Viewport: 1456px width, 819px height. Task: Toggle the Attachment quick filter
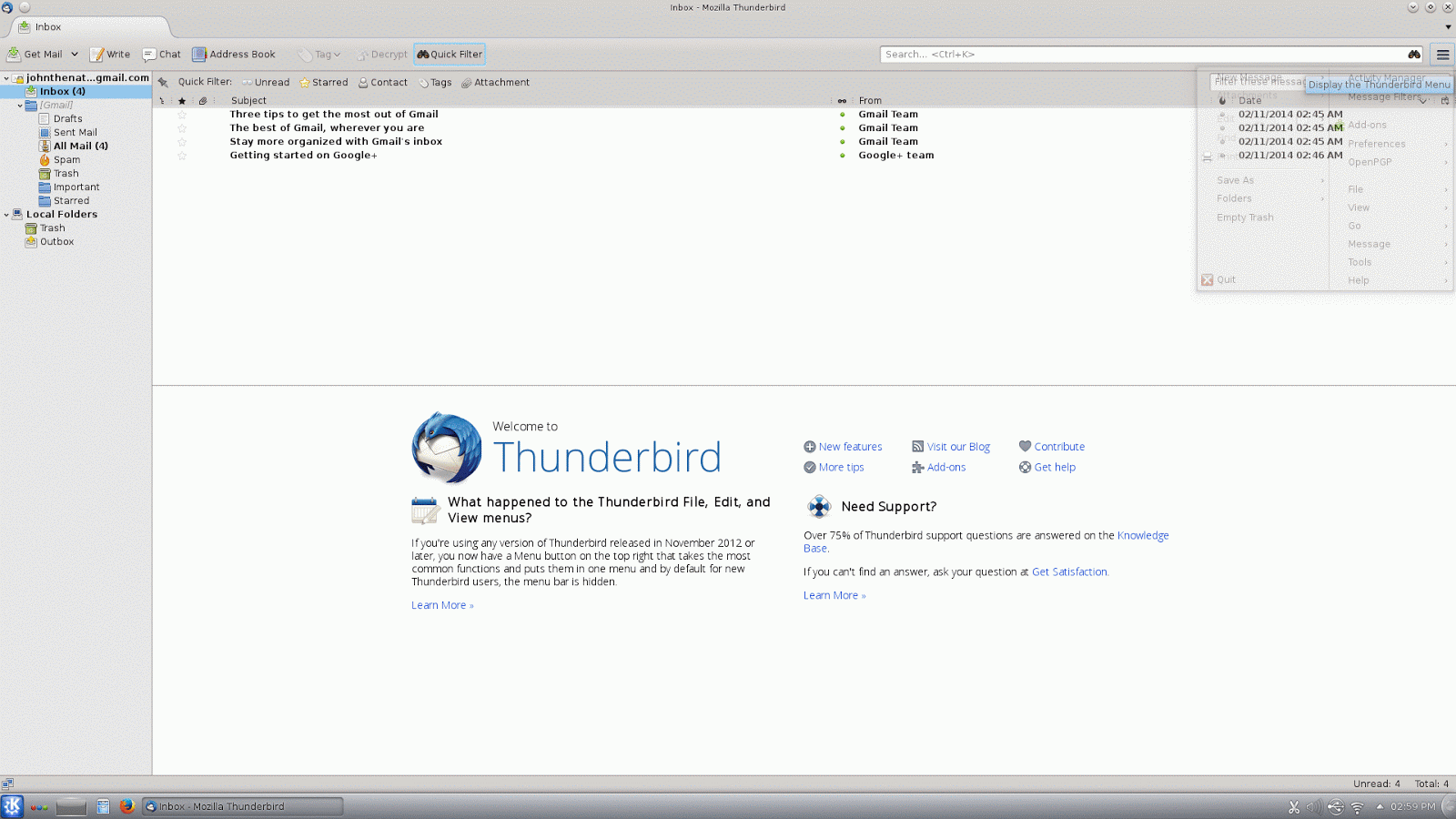point(495,82)
